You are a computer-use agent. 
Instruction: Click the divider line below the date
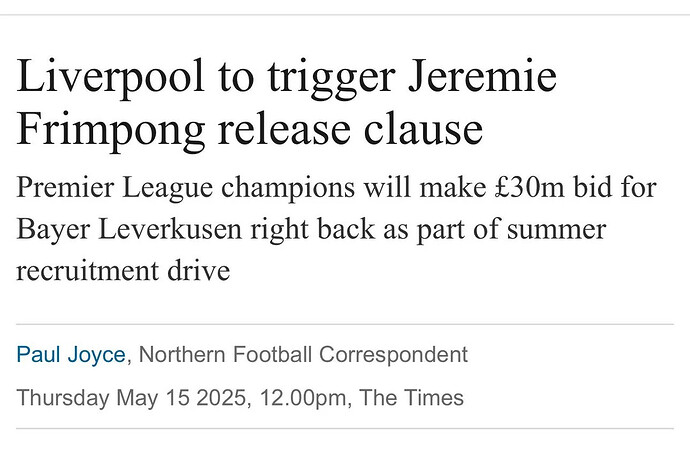click(345, 428)
